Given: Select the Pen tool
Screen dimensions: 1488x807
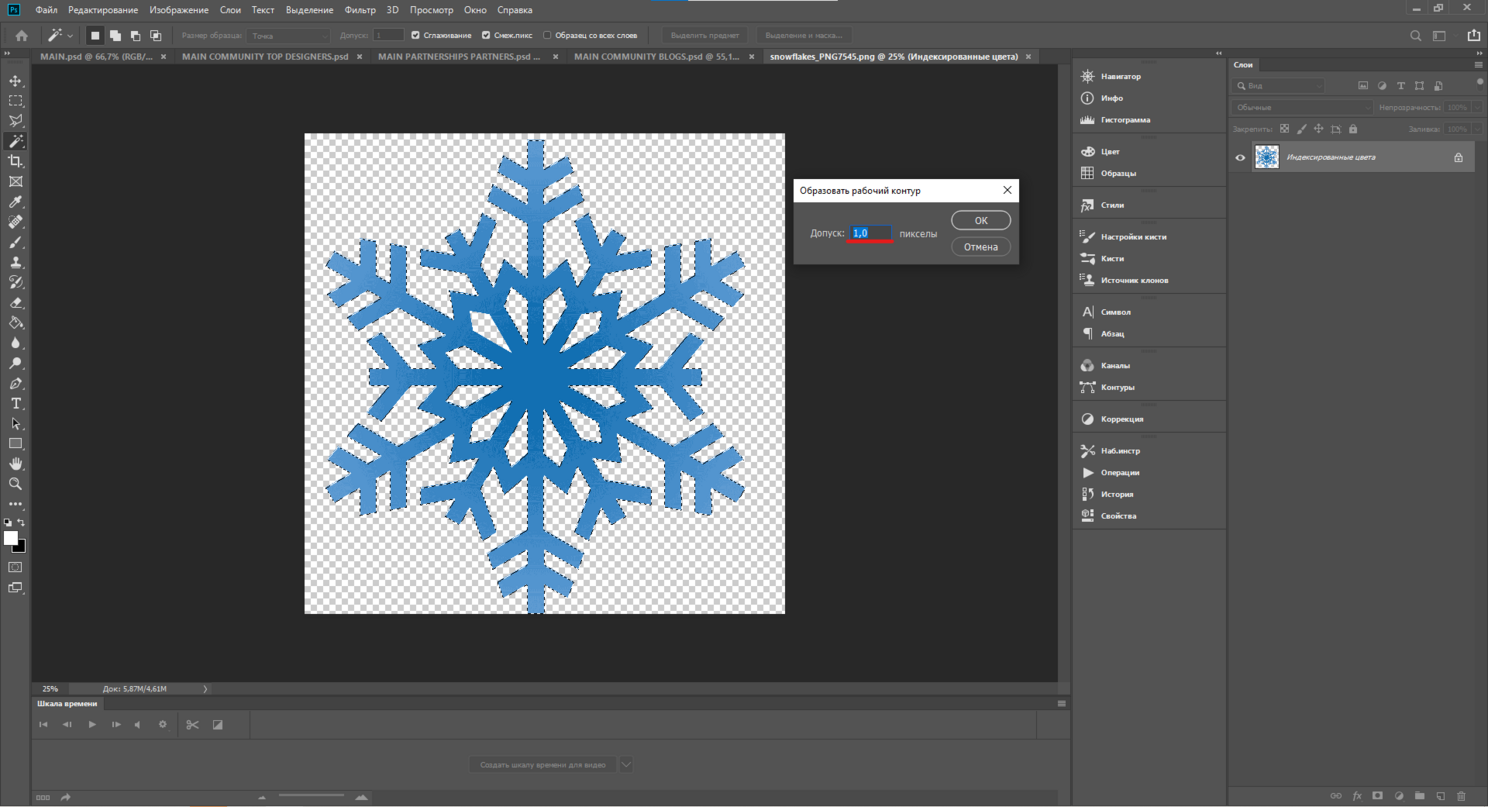Looking at the screenshot, I should (x=16, y=383).
